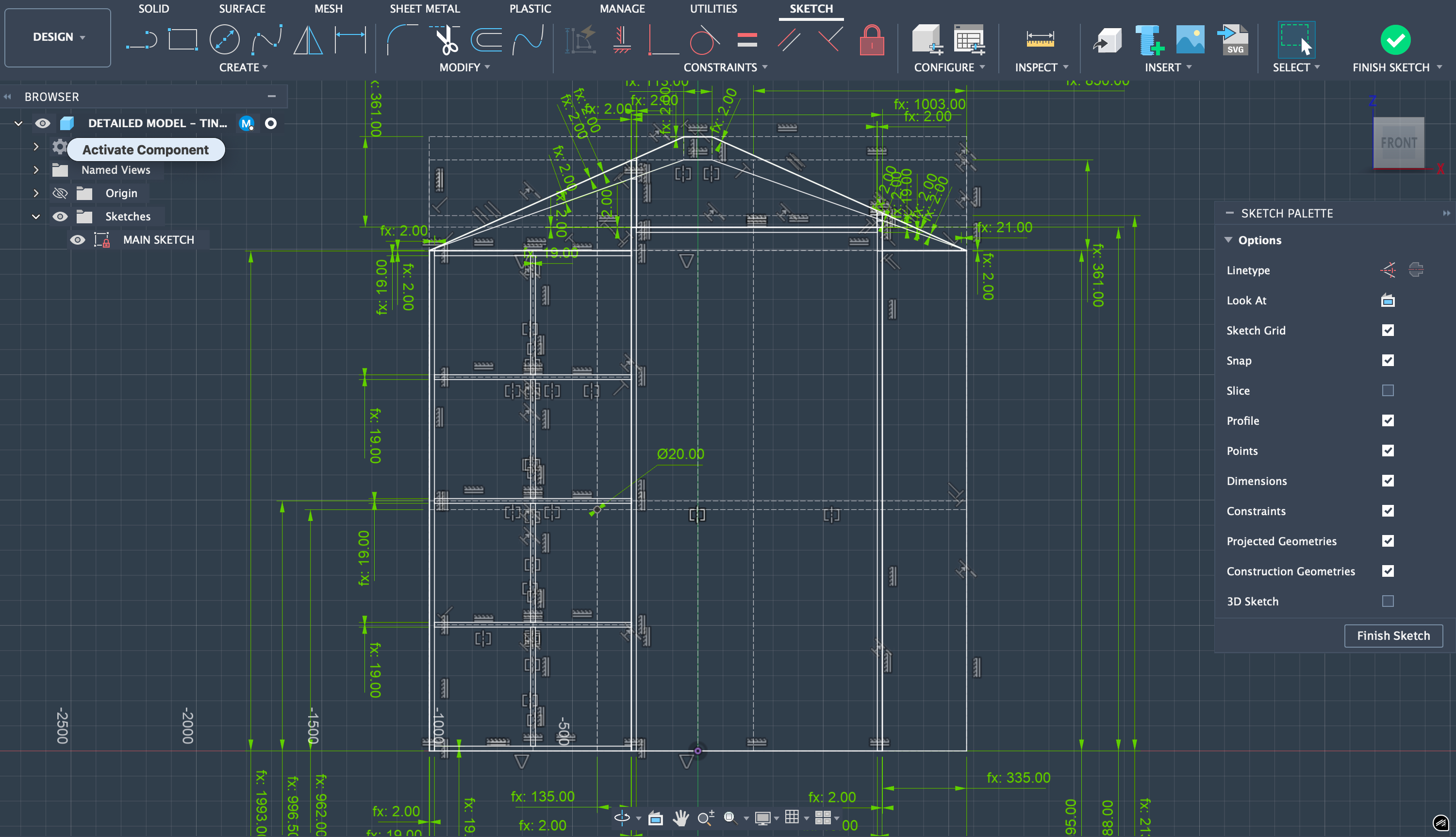This screenshot has width=1456, height=837.
Task: Select the Fillet tool
Action: point(402,40)
